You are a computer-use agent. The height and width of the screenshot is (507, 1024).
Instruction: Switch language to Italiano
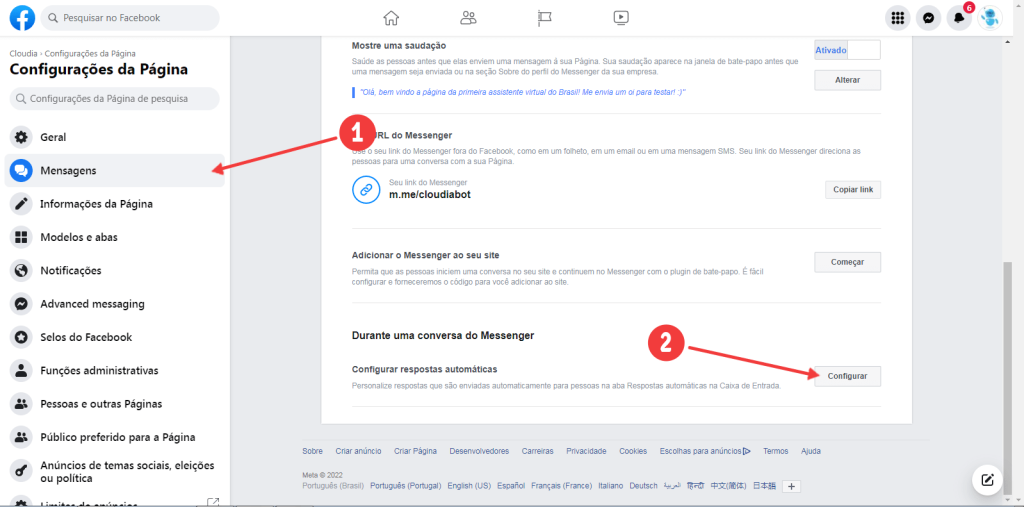tap(611, 486)
